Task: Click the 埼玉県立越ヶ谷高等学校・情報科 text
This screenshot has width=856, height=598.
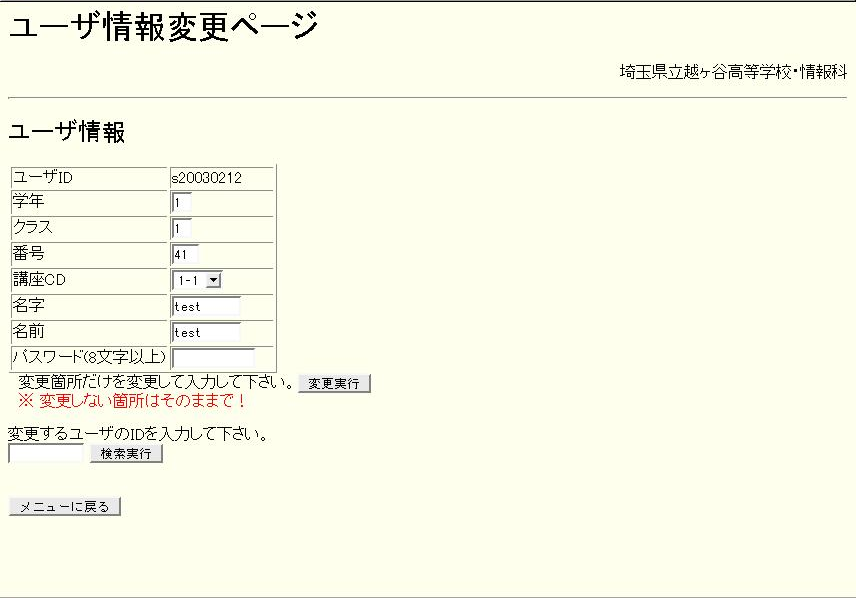Action: point(732,72)
